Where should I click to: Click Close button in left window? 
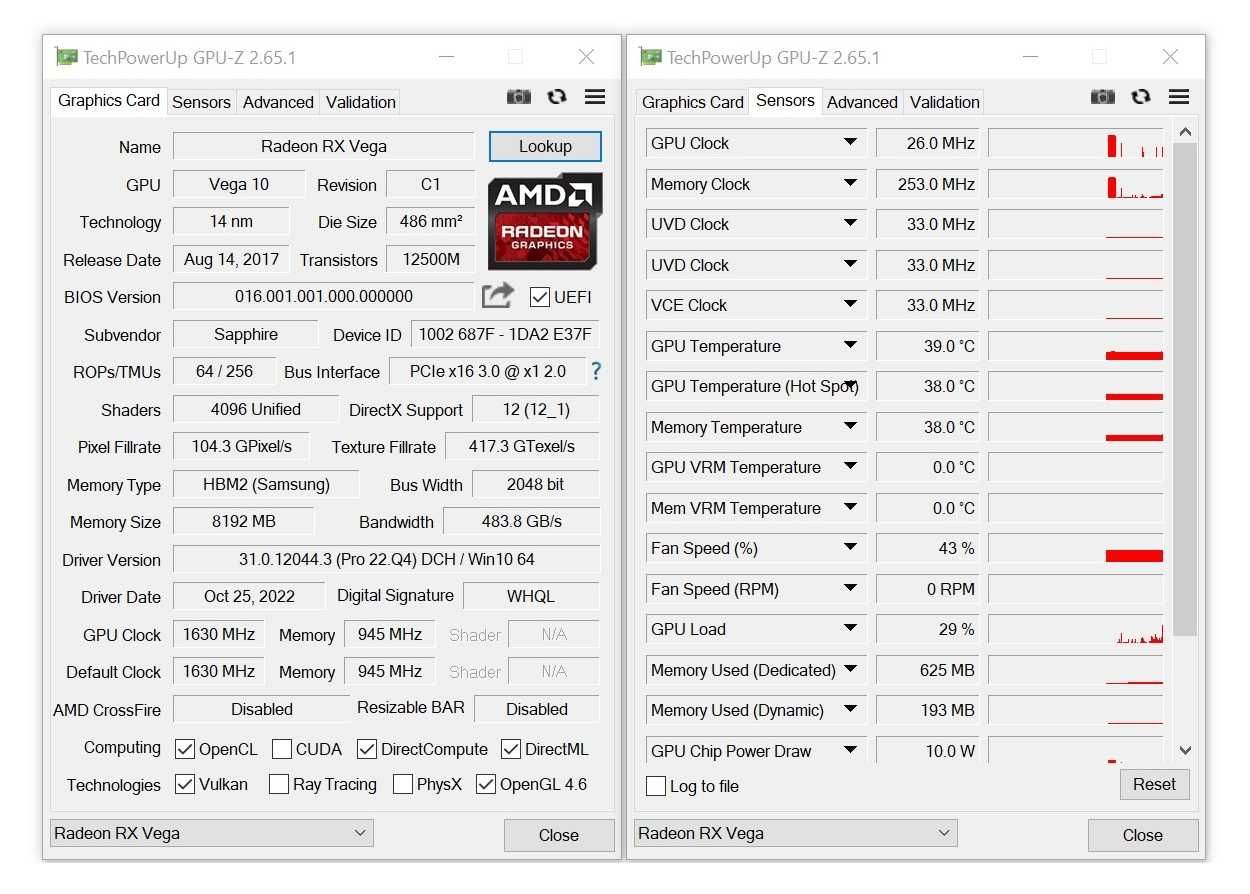[559, 835]
